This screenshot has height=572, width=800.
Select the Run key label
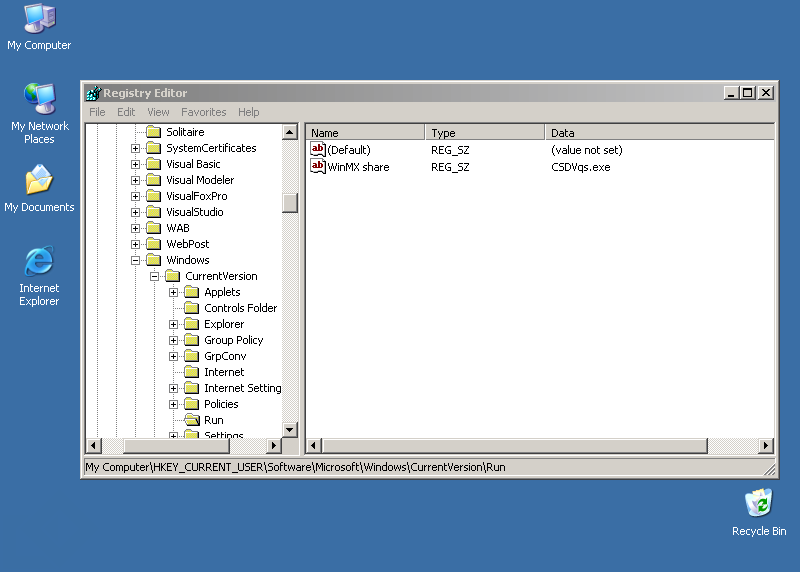point(214,420)
